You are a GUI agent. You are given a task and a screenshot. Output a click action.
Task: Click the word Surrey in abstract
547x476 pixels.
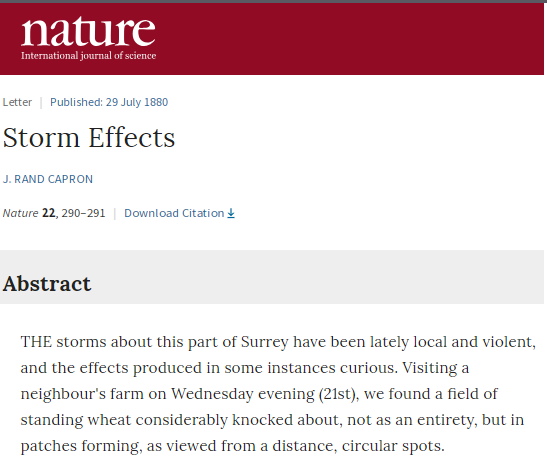pyautogui.click(x=264, y=342)
